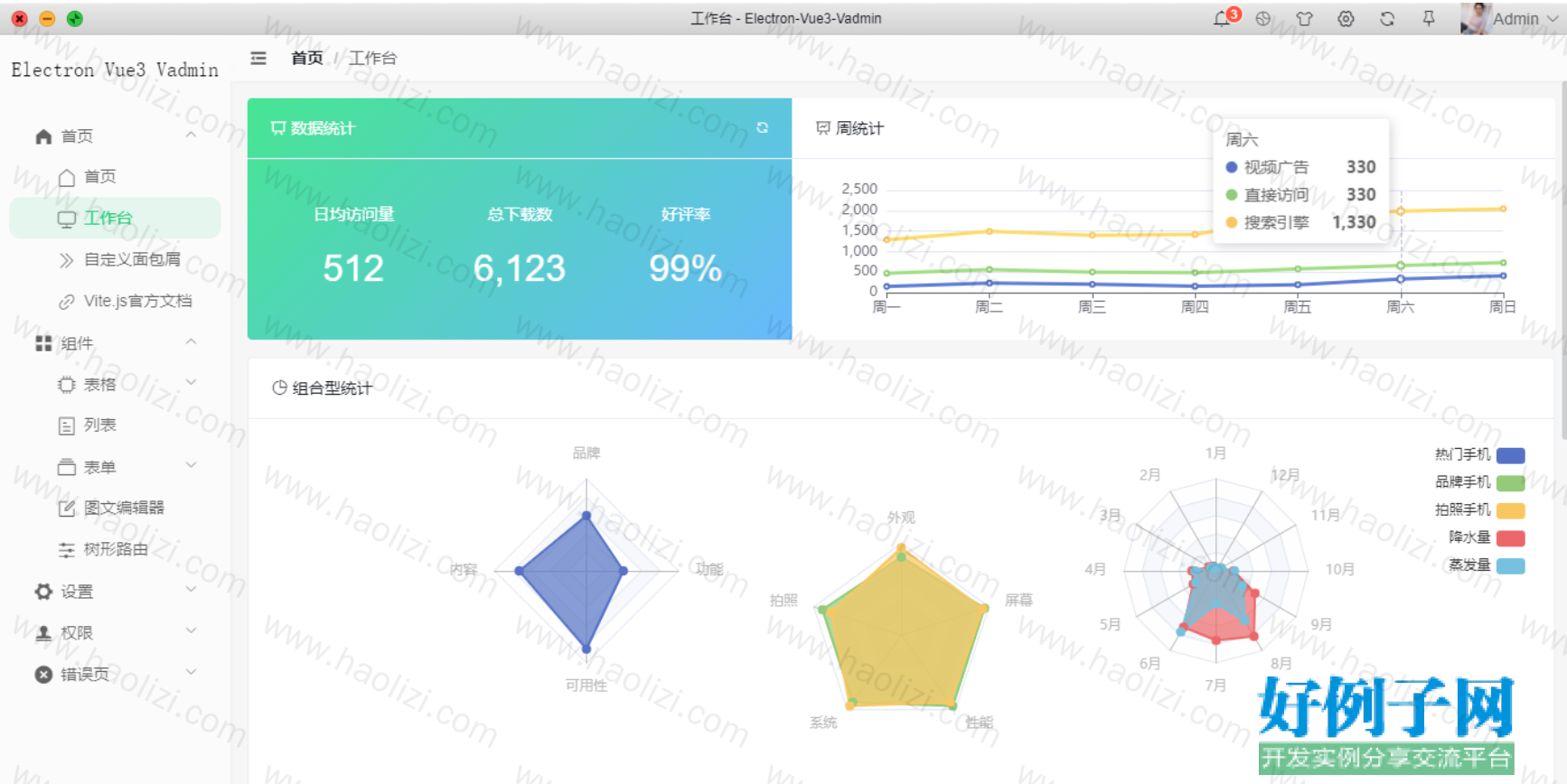Click the 性能 radar axis label
The image size is (1567, 784).
(x=979, y=723)
